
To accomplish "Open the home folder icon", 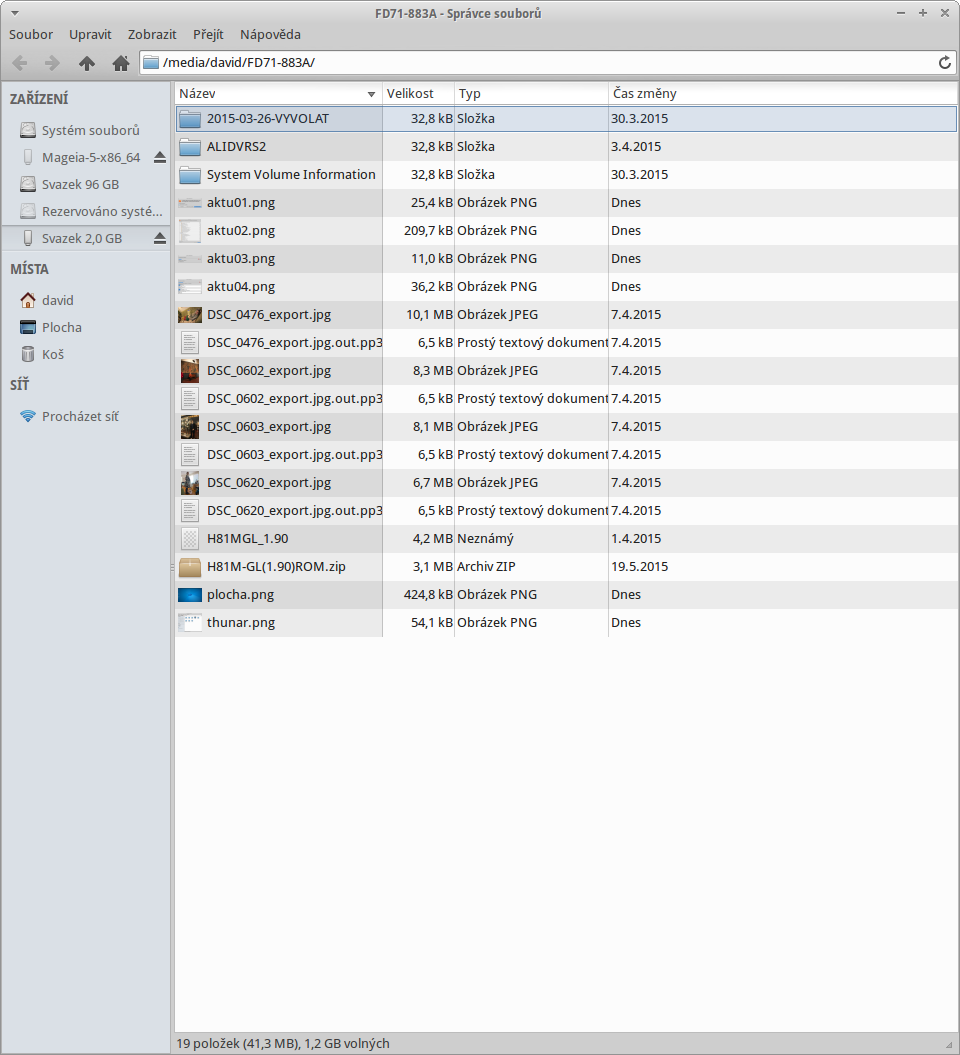I will tap(121, 63).
